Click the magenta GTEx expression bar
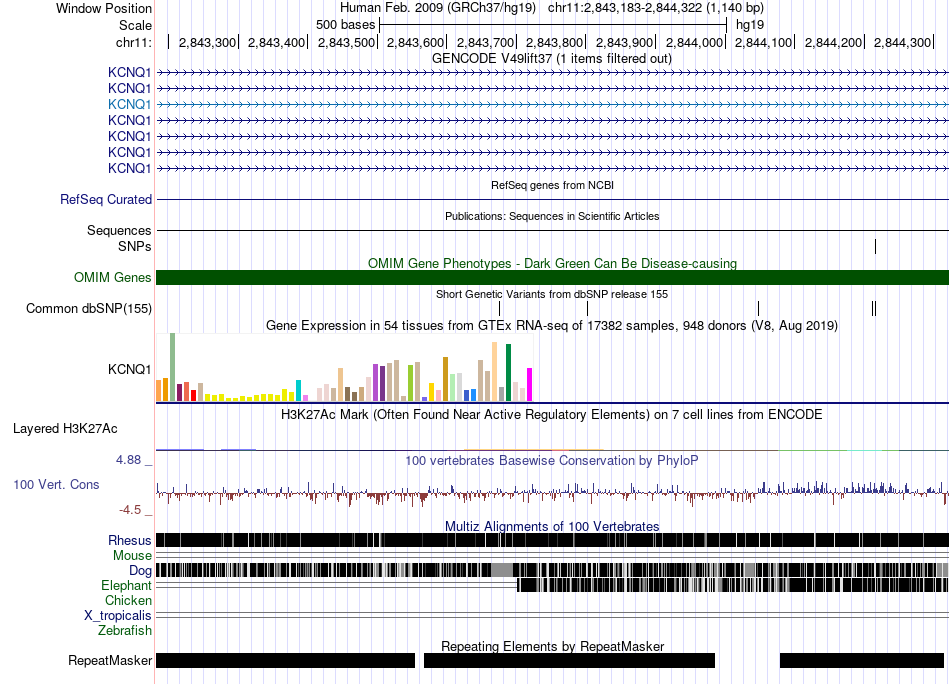 (x=530, y=385)
